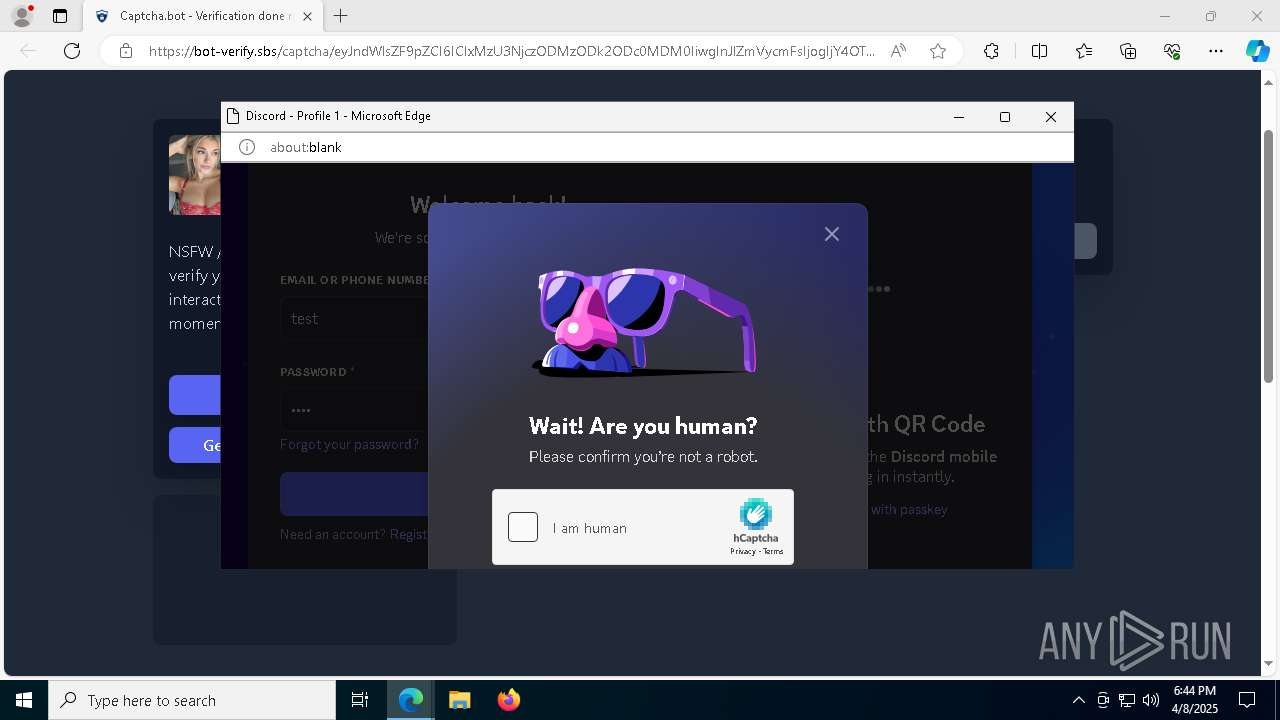1280x720 pixels.
Task: Open Browser essentials
Action: point(1172,51)
